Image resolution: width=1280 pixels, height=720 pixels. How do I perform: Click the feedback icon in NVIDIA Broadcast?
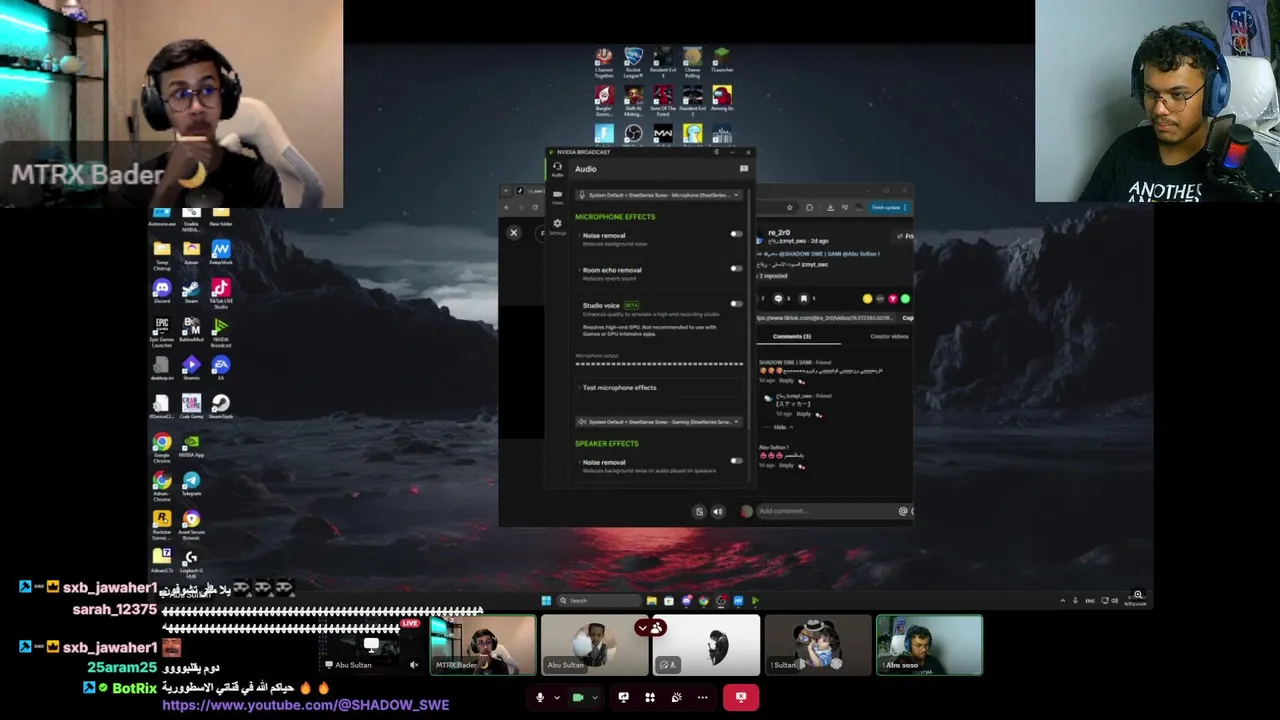[743, 169]
